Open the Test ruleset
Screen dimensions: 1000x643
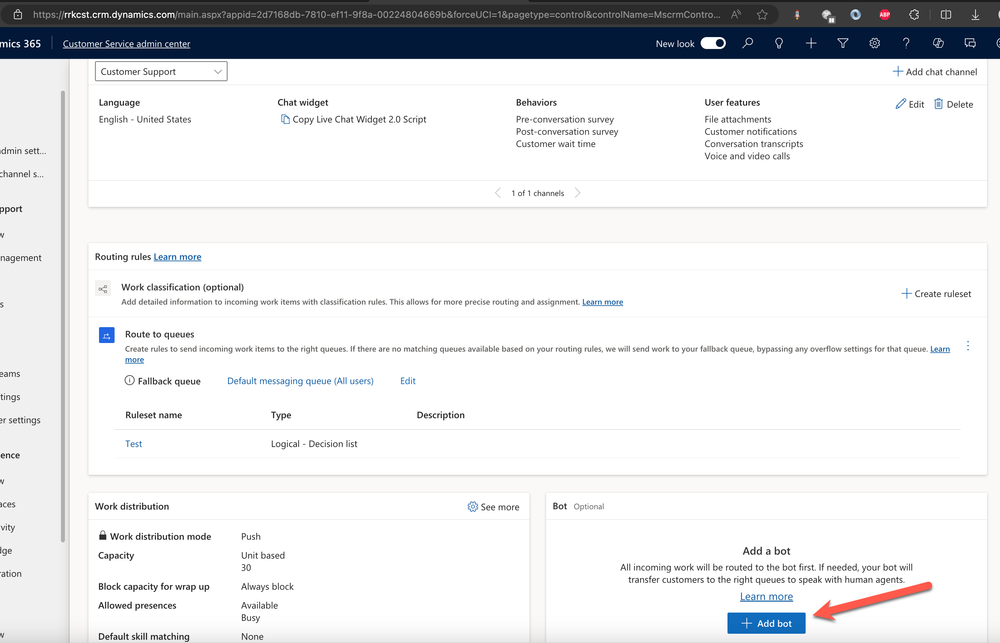click(x=133, y=443)
